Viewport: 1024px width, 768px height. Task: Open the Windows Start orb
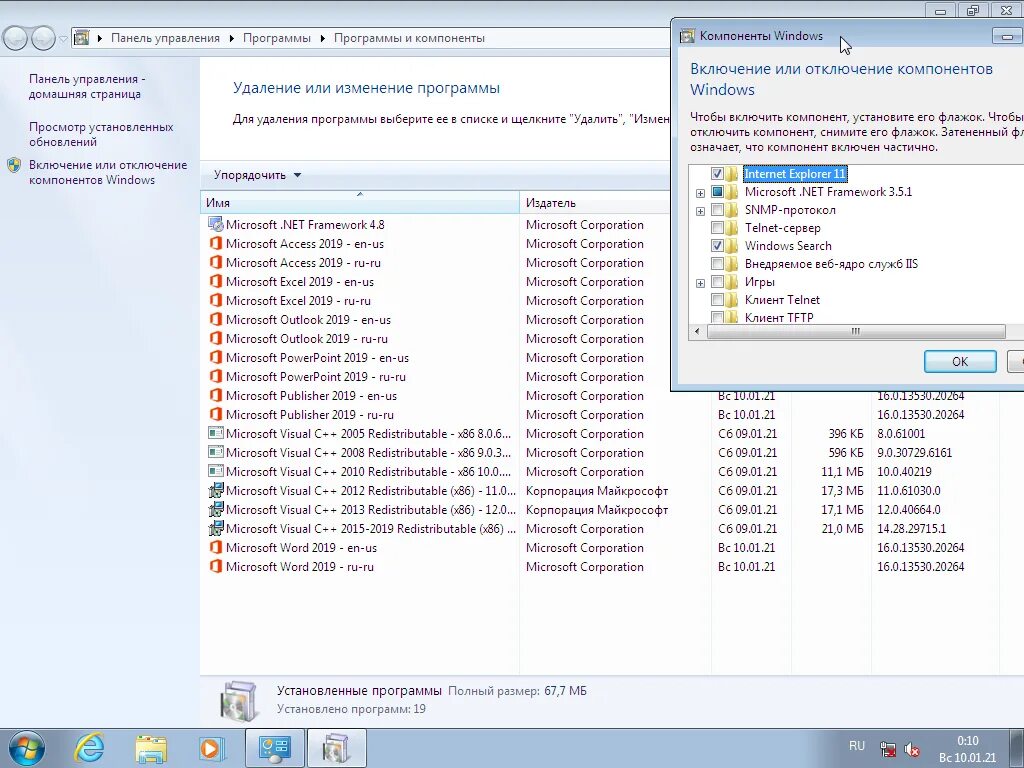click(x=27, y=748)
